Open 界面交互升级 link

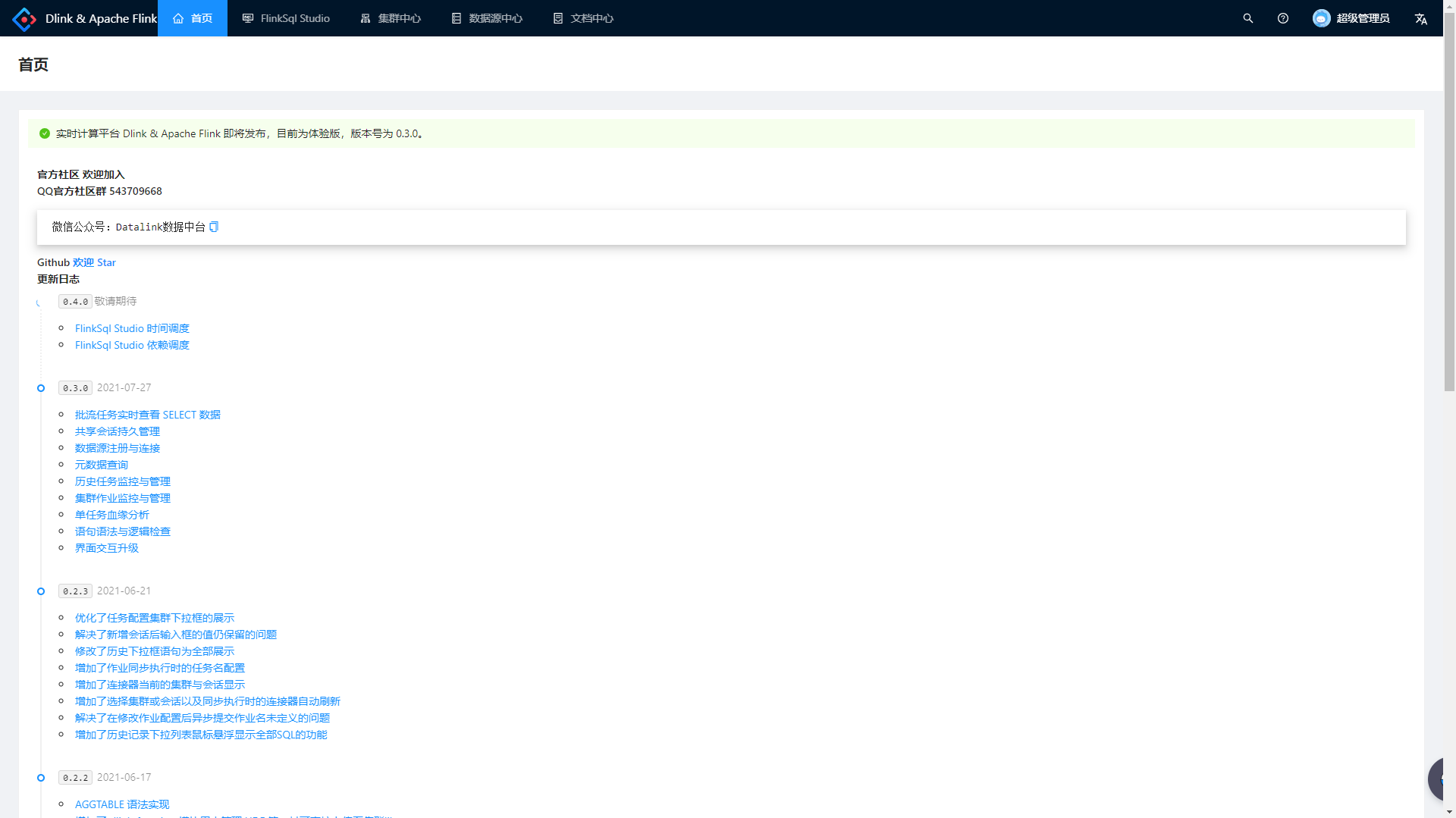(107, 548)
